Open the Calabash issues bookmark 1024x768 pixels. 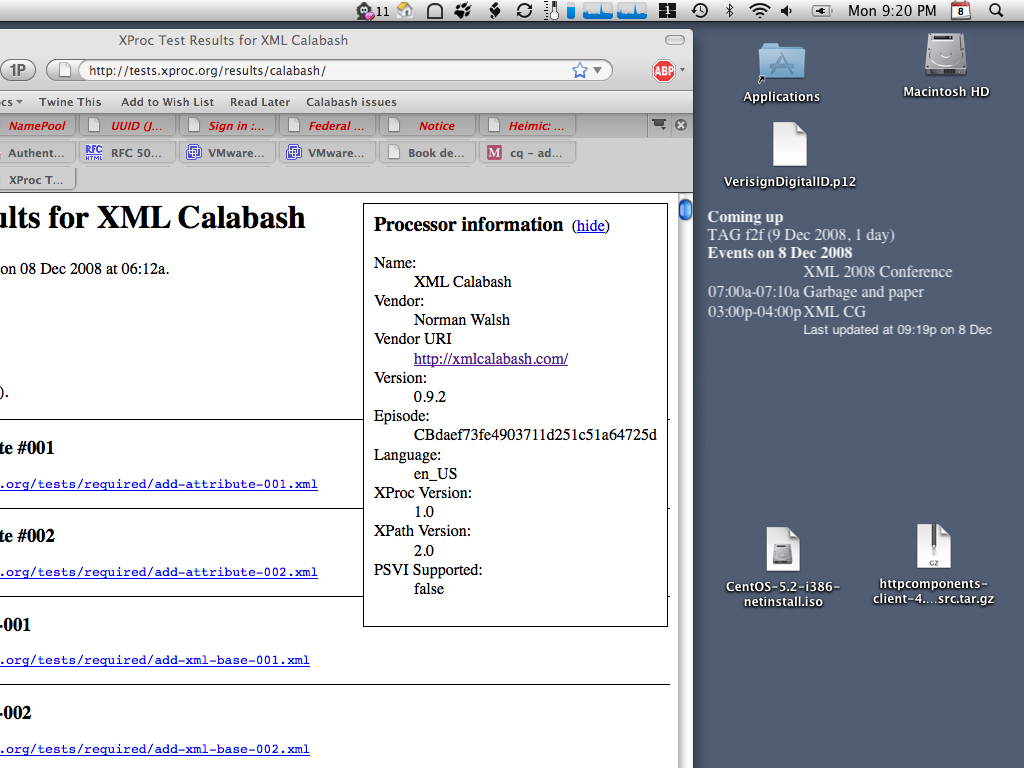tap(351, 102)
